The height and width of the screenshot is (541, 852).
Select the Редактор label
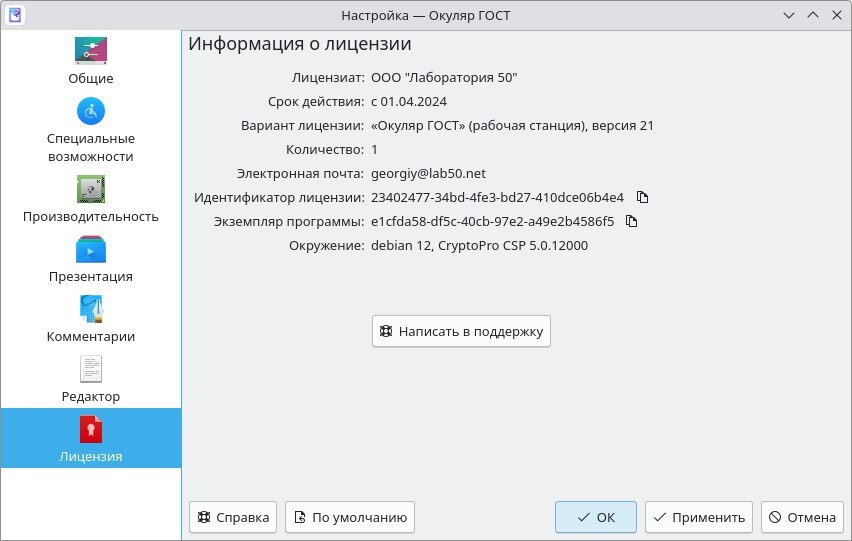click(x=91, y=397)
